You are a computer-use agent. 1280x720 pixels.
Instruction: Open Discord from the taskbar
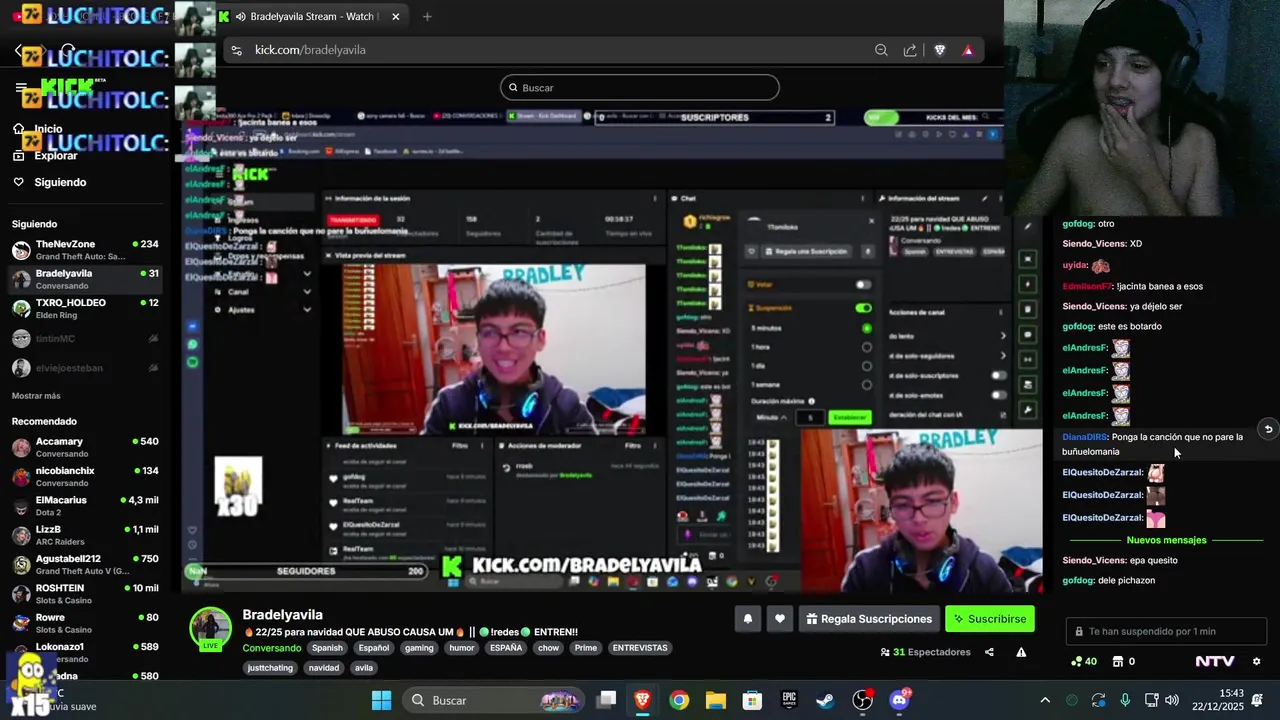pyautogui.click(x=900, y=700)
